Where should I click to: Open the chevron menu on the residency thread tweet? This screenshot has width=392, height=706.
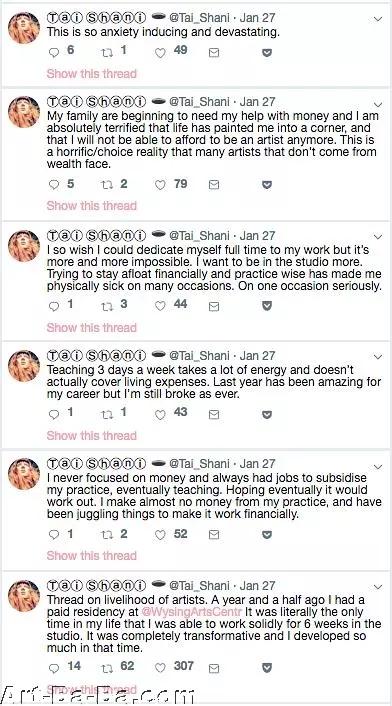pos(378,587)
